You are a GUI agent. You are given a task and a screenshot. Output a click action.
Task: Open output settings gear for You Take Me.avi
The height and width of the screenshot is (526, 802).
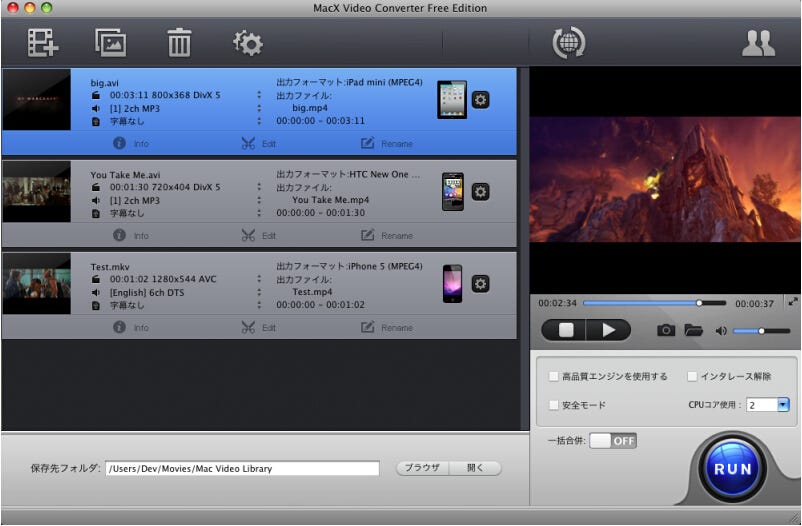coord(480,192)
